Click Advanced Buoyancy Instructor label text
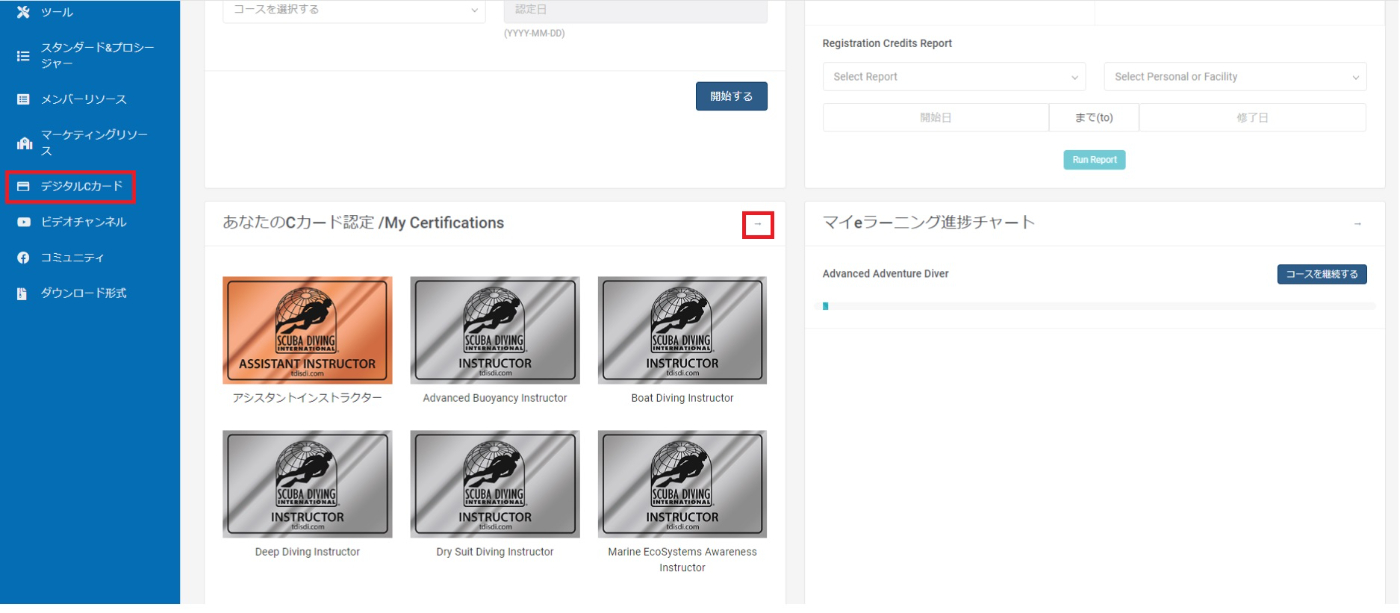This screenshot has width=1400, height=613. pos(495,398)
